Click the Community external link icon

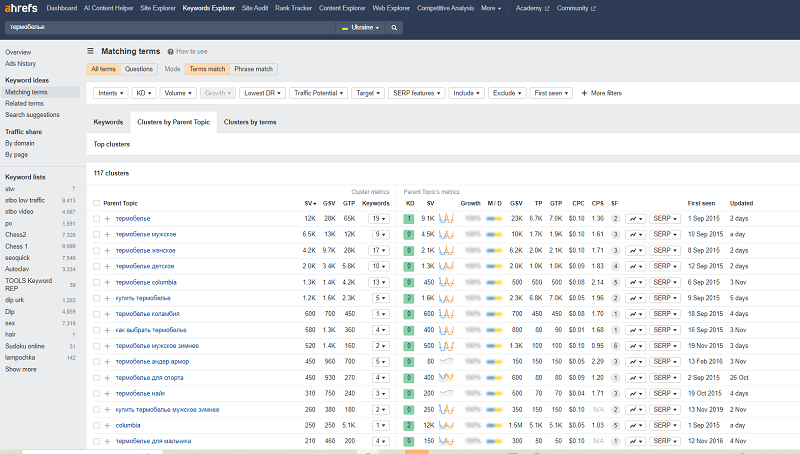[593, 9]
